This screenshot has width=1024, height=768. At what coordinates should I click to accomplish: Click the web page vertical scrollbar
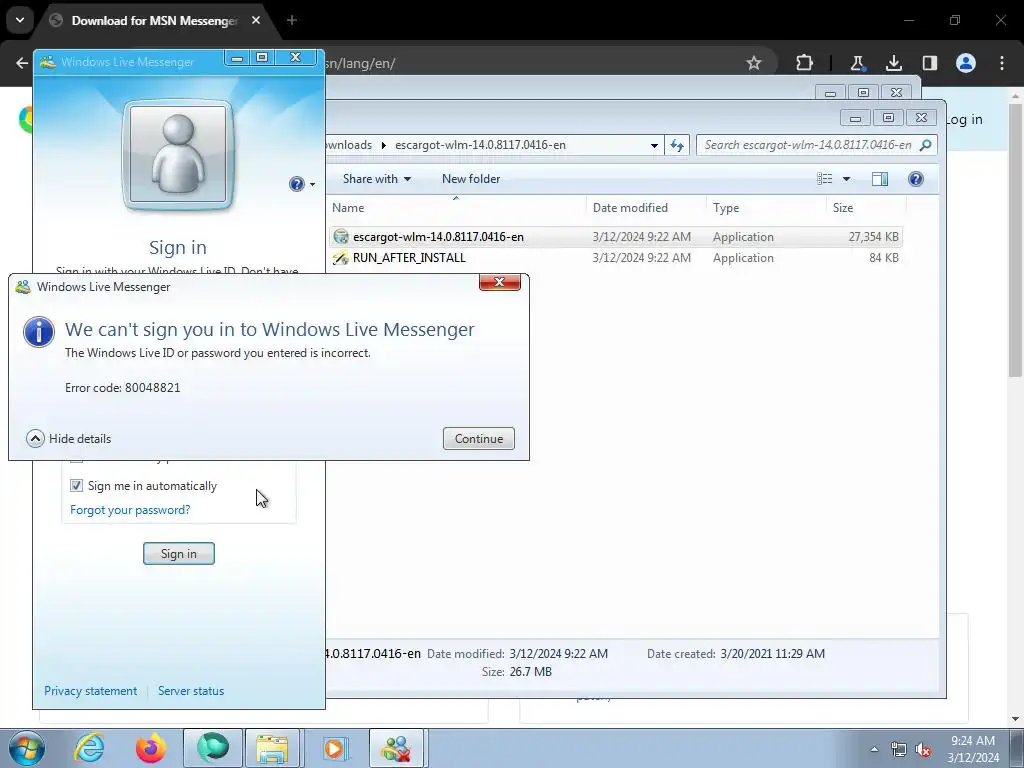coord(1016,238)
